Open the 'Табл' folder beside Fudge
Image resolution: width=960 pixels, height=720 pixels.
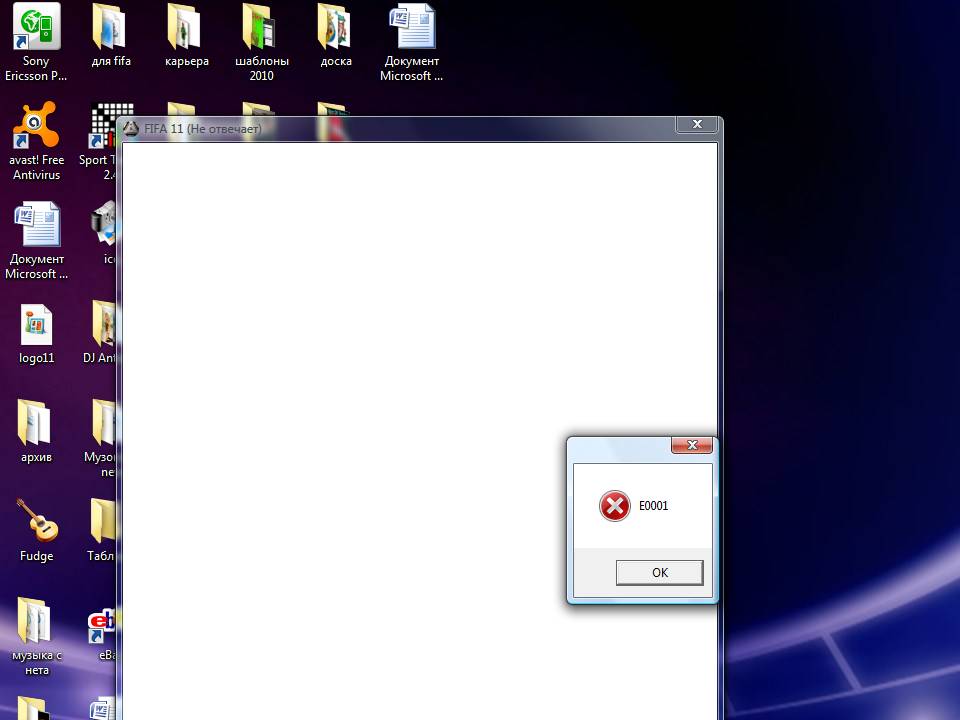102,530
